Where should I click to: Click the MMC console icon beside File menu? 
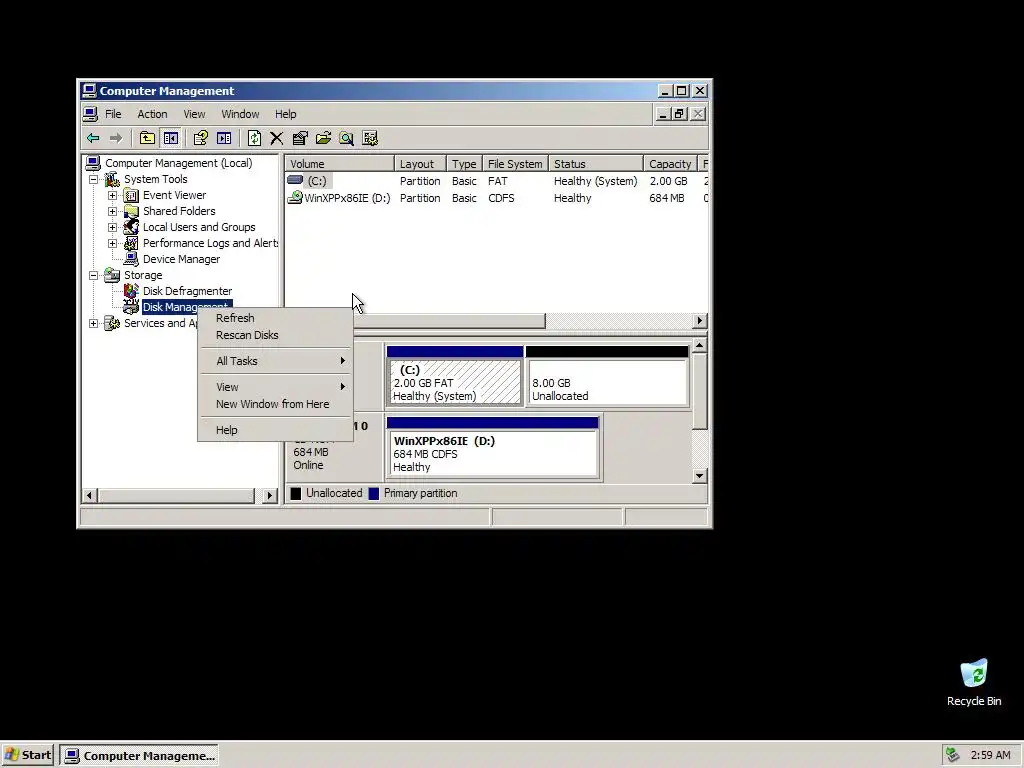tap(91, 114)
